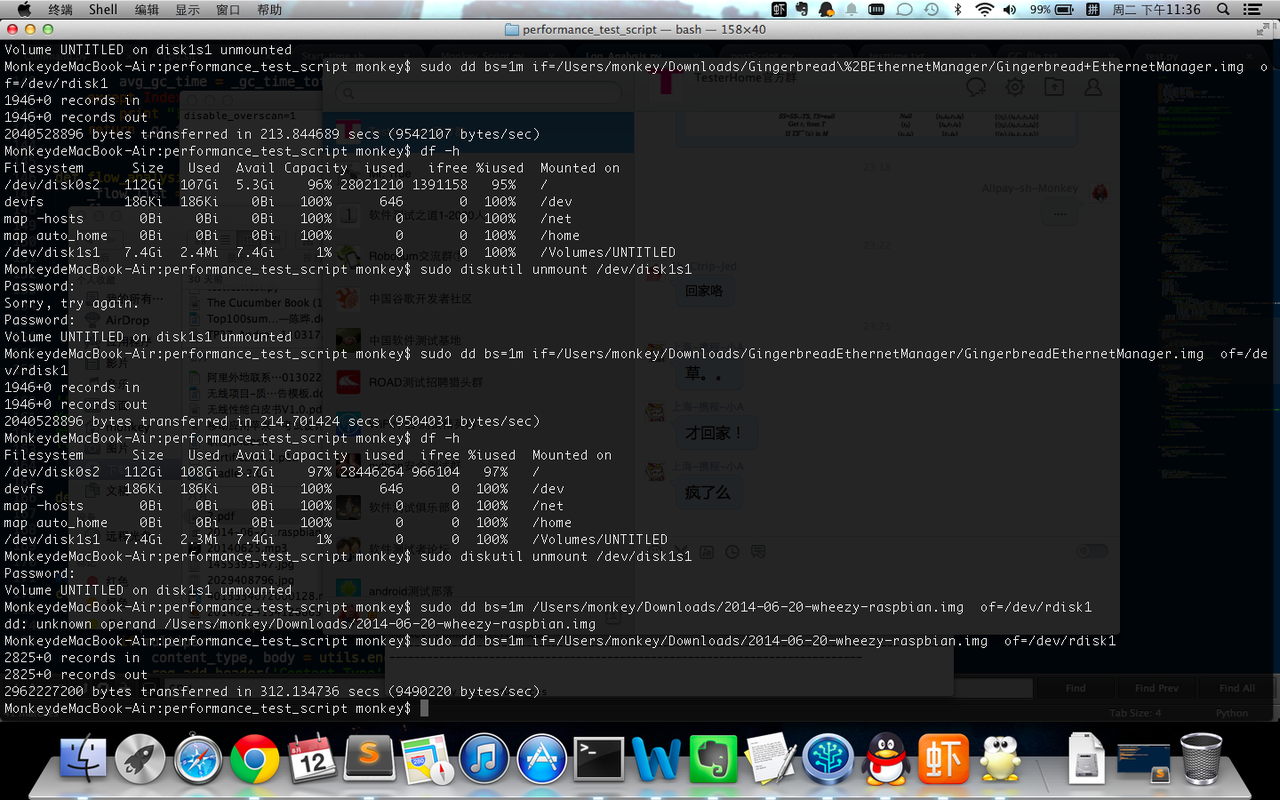The width and height of the screenshot is (1280, 800).
Task: Click the Find button in Sublime Text
Action: tap(1075, 688)
